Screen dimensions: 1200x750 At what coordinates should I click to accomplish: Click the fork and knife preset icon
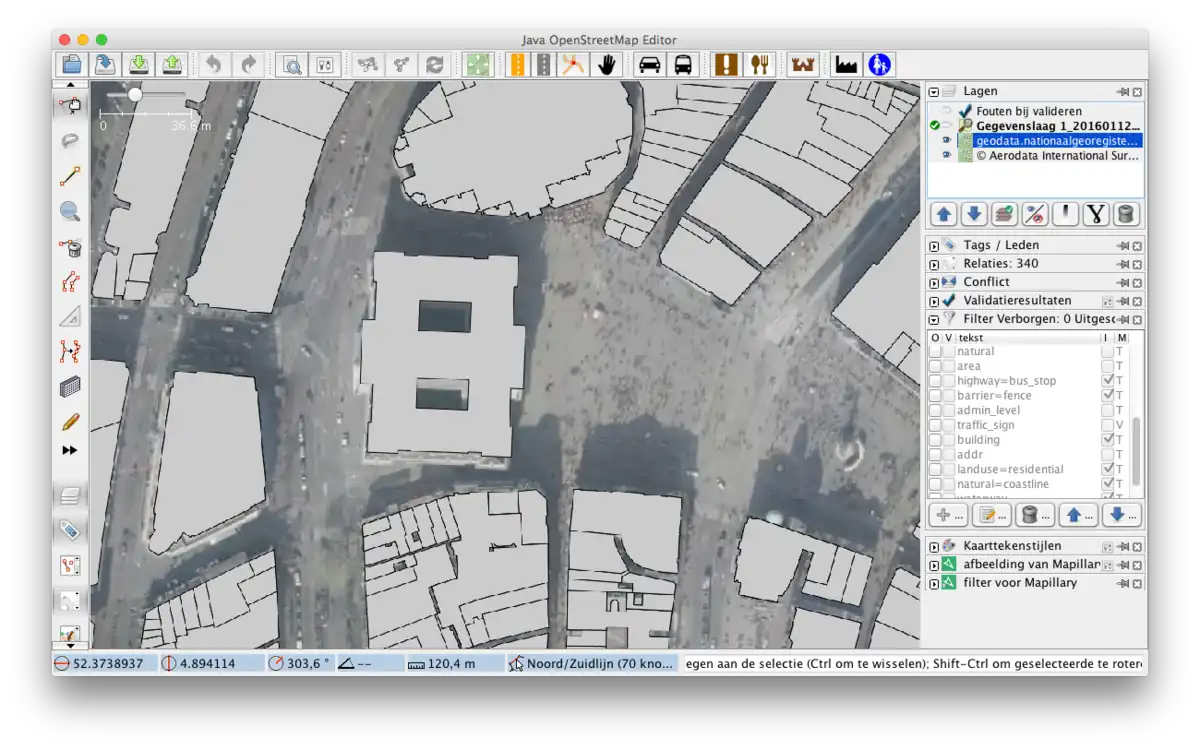[760, 65]
